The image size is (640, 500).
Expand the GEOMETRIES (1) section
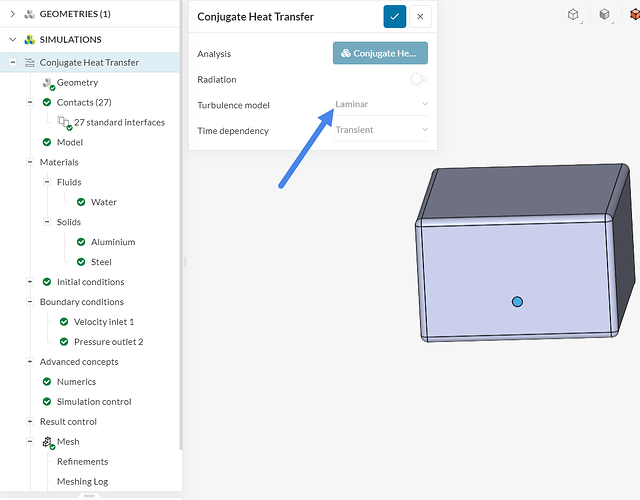tap(13, 14)
